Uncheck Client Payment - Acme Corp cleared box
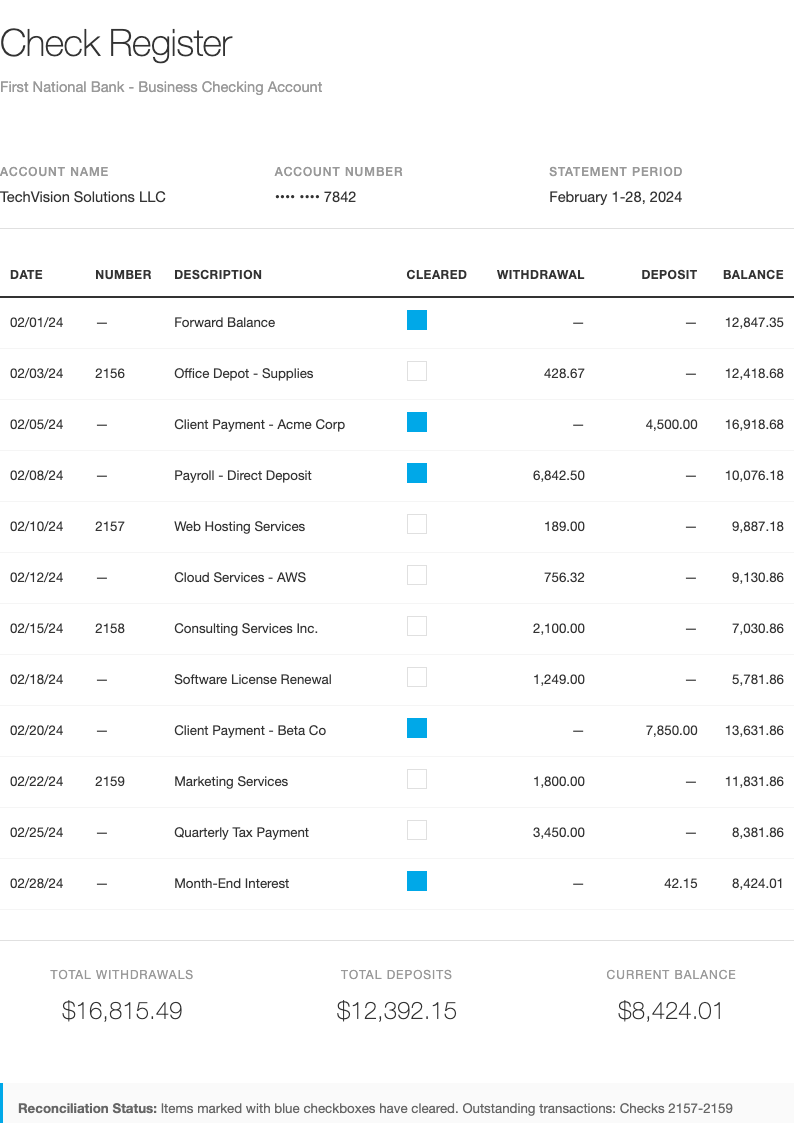The width and height of the screenshot is (794, 1123). 417,421
